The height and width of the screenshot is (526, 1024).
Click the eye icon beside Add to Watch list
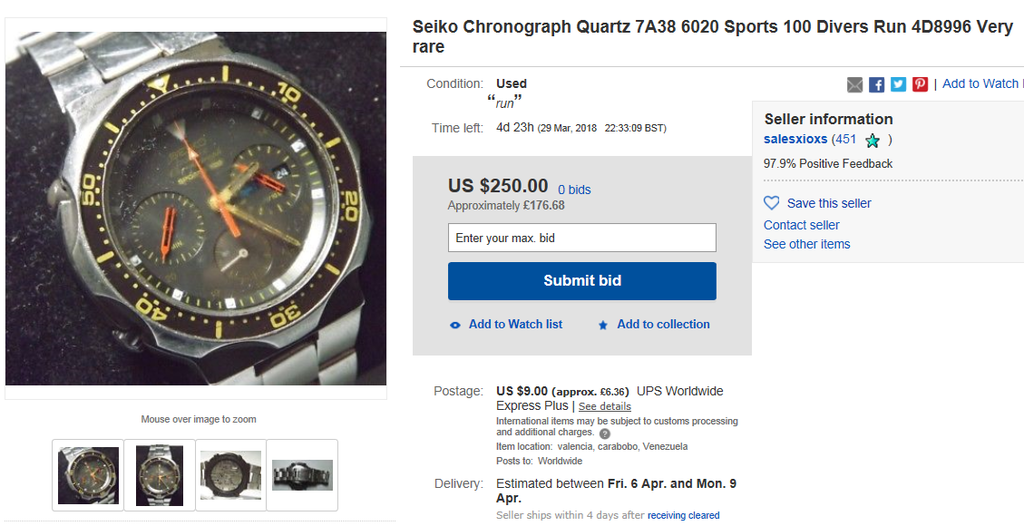point(455,325)
